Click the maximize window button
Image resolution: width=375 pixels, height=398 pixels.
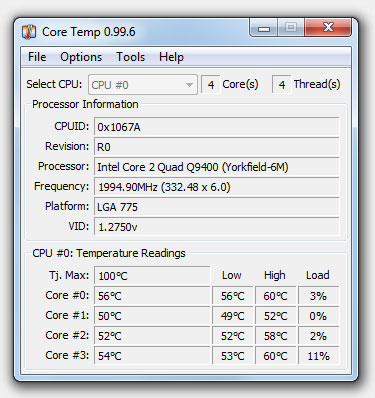tap(291, 27)
